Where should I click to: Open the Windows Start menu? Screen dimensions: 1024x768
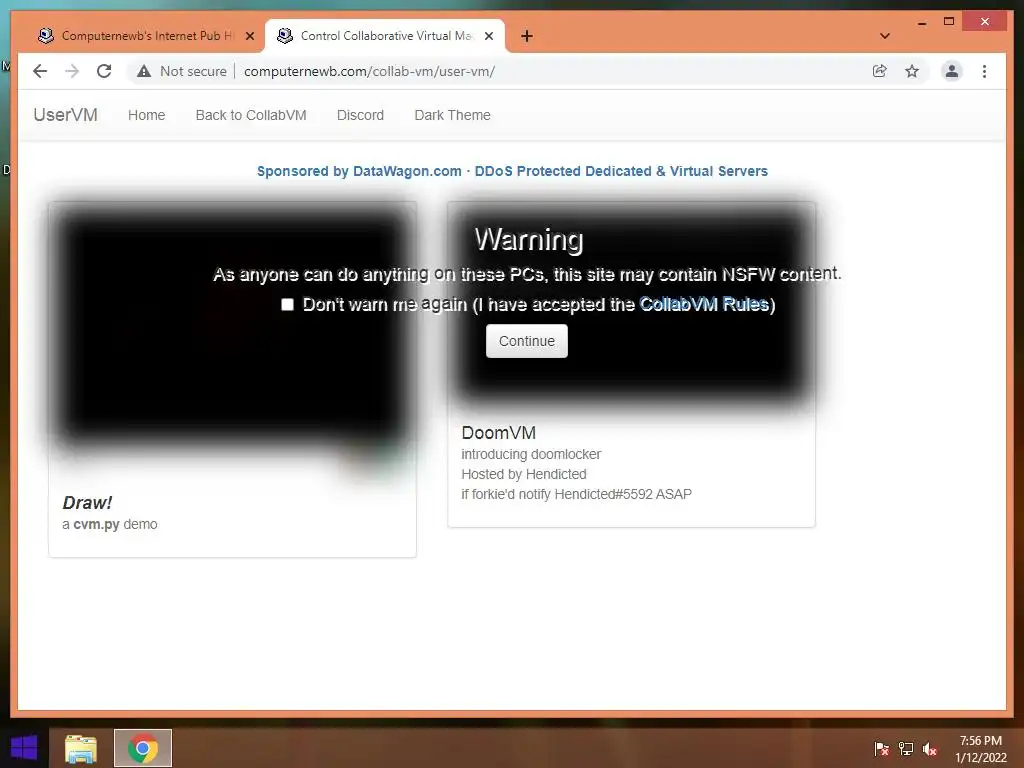pos(24,748)
